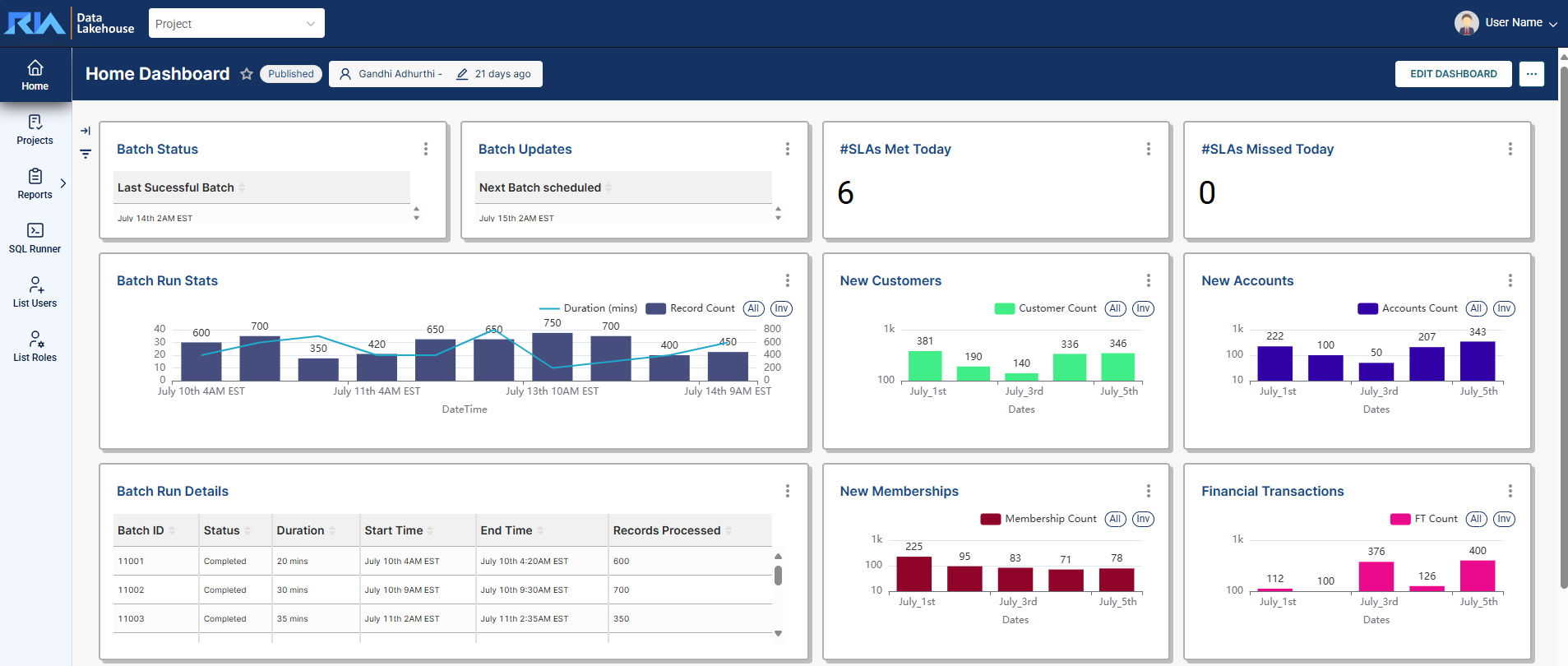
Task: Expand the Reports submenu chevron
Action: (63, 183)
